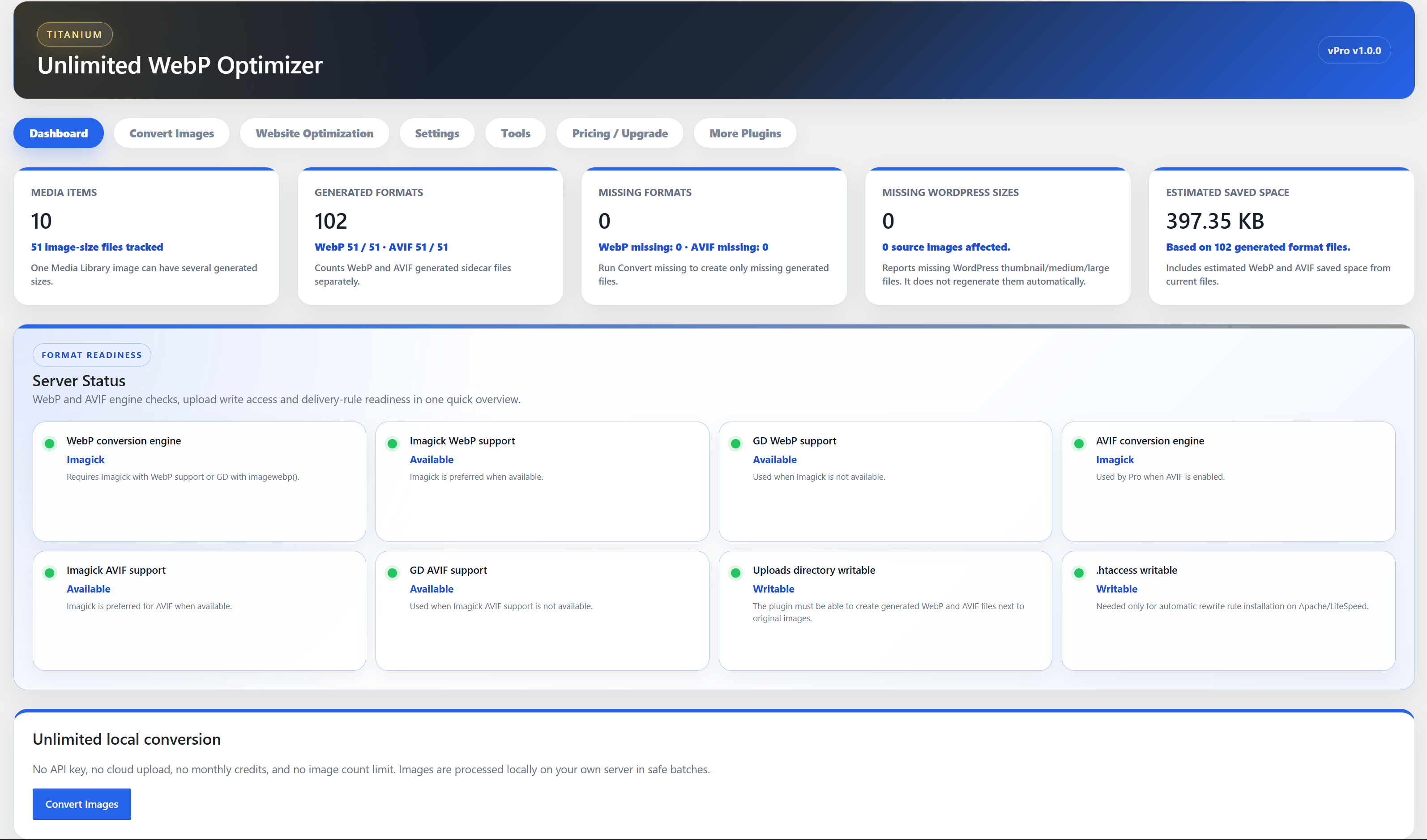The image size is (1427, 840).
Task: Click the 'Unlimited local conversion' heading
Action: point(126,739)
